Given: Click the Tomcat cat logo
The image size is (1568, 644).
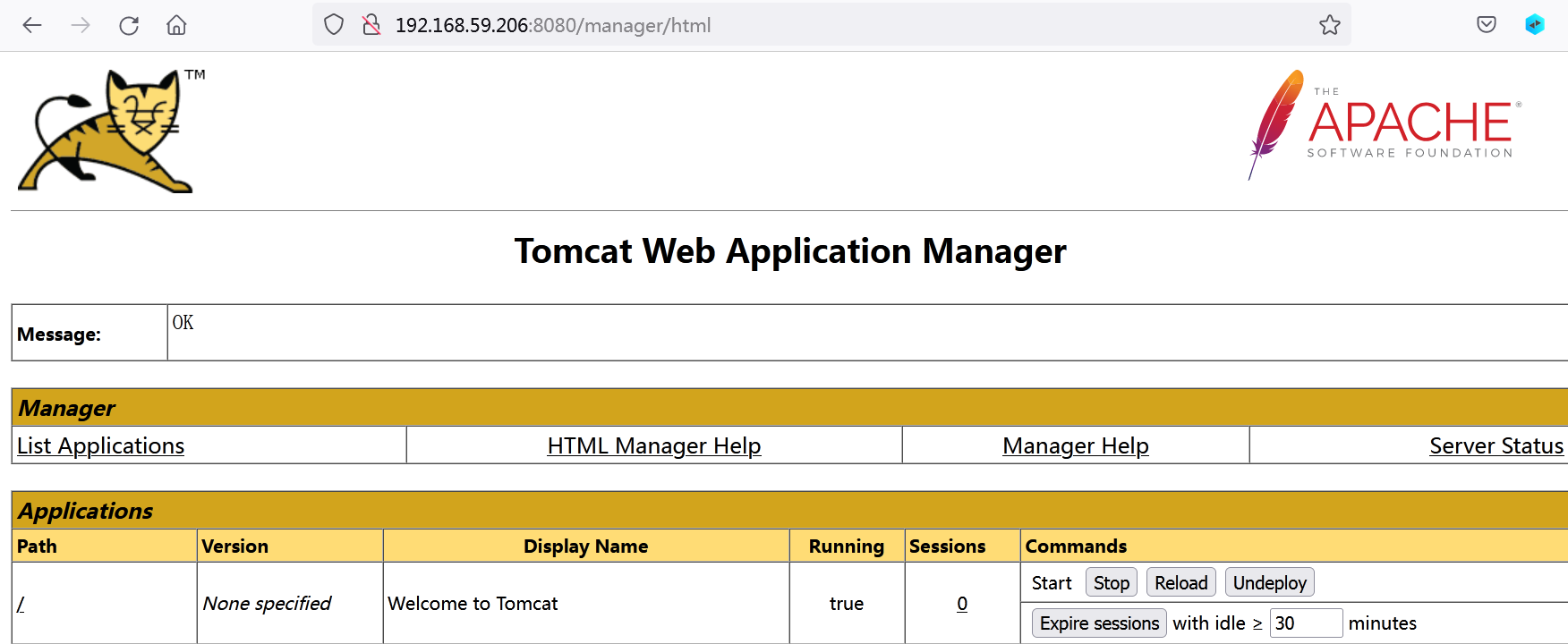Looking at the screenshot, I should click(x=111, y=131).
